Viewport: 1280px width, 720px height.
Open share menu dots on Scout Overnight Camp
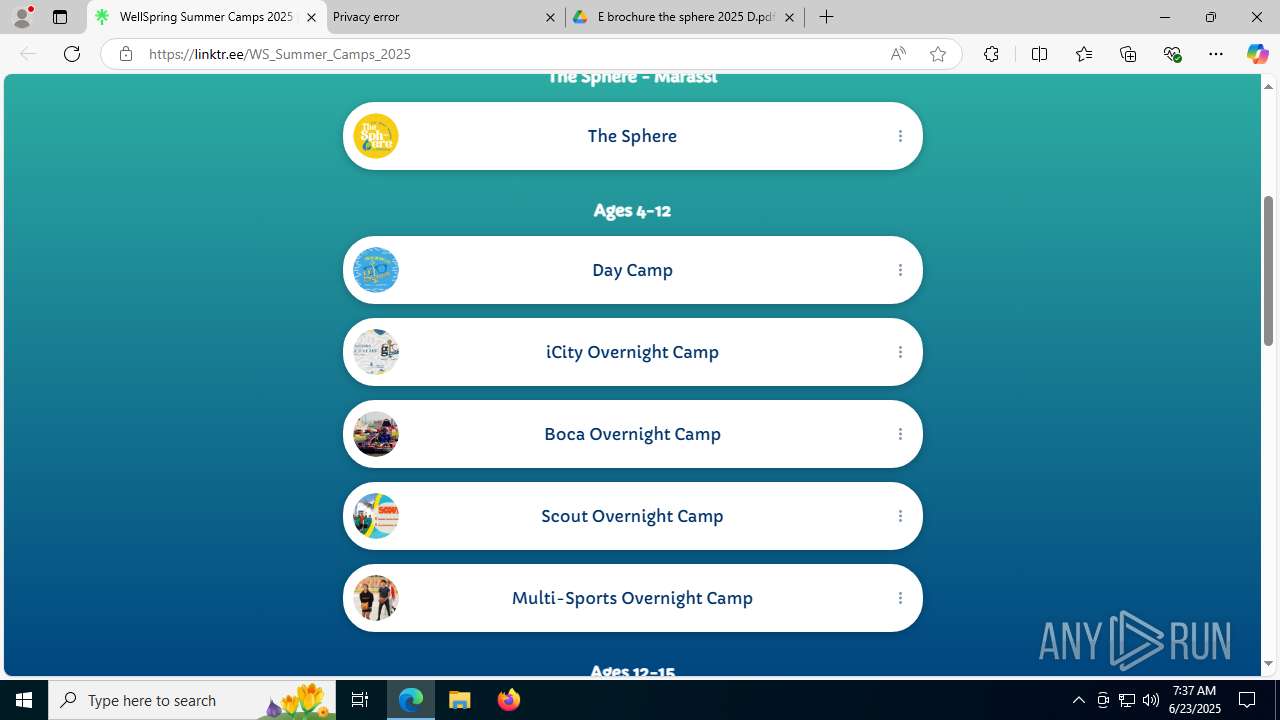[x=900, y=516]
